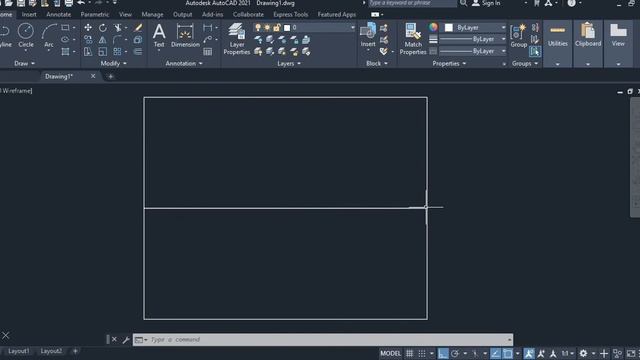The width and height of the screenshot is (640, 360).
Task: Activate the Fillet tool
Action: (x=118, y=40)
